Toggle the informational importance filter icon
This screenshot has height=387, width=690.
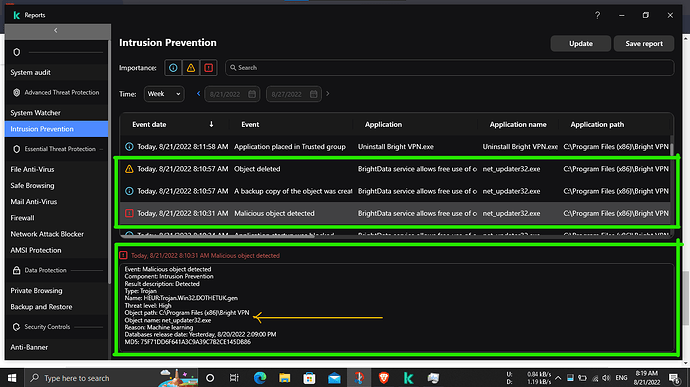click(x=173, y=68)
